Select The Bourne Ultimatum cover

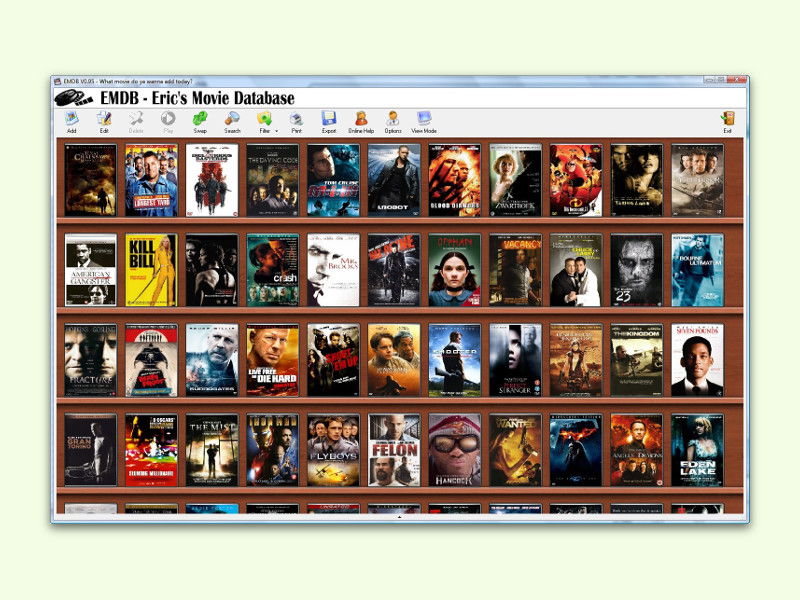pos(697,270)
